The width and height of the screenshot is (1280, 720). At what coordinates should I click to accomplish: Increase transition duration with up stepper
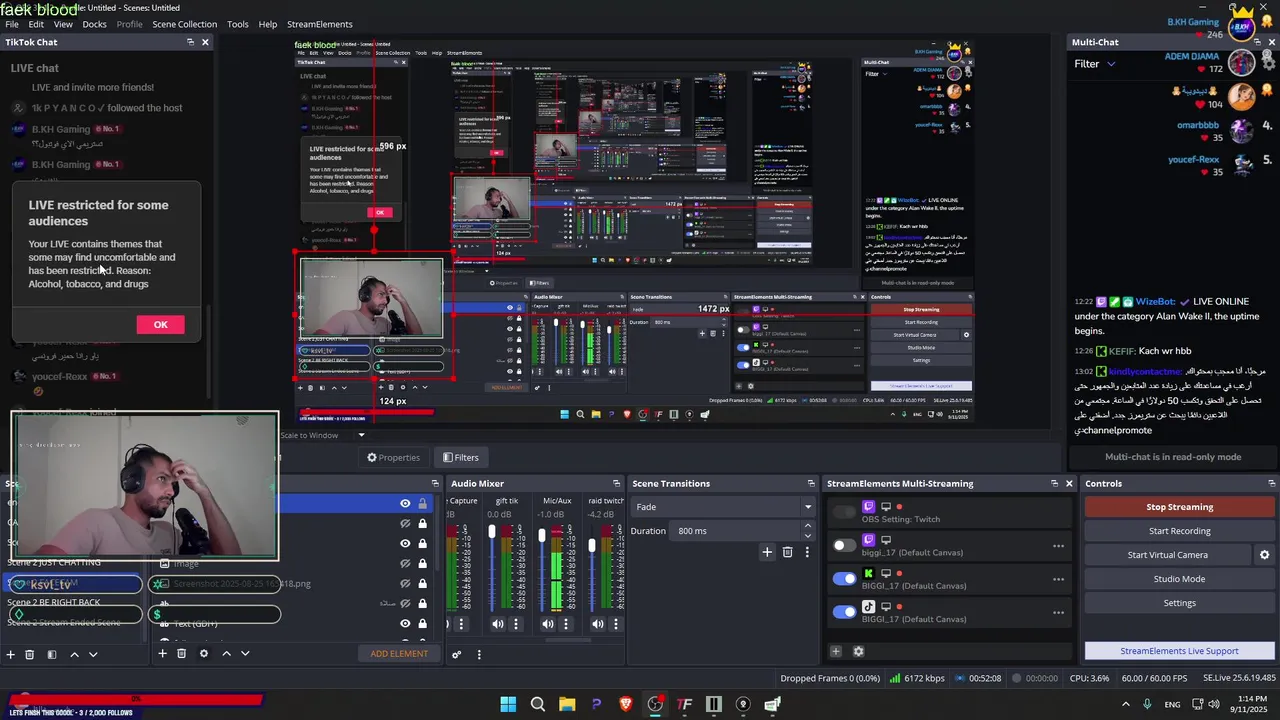pyautogui.click(x=809, y=527)
